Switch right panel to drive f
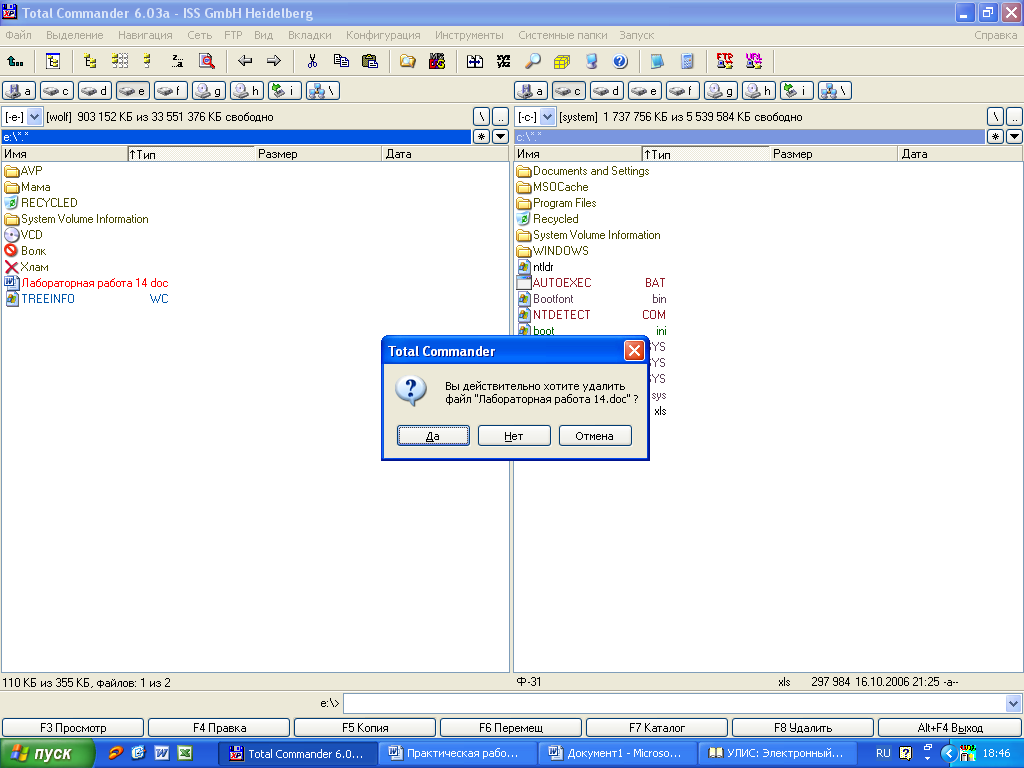 (682, 91)
